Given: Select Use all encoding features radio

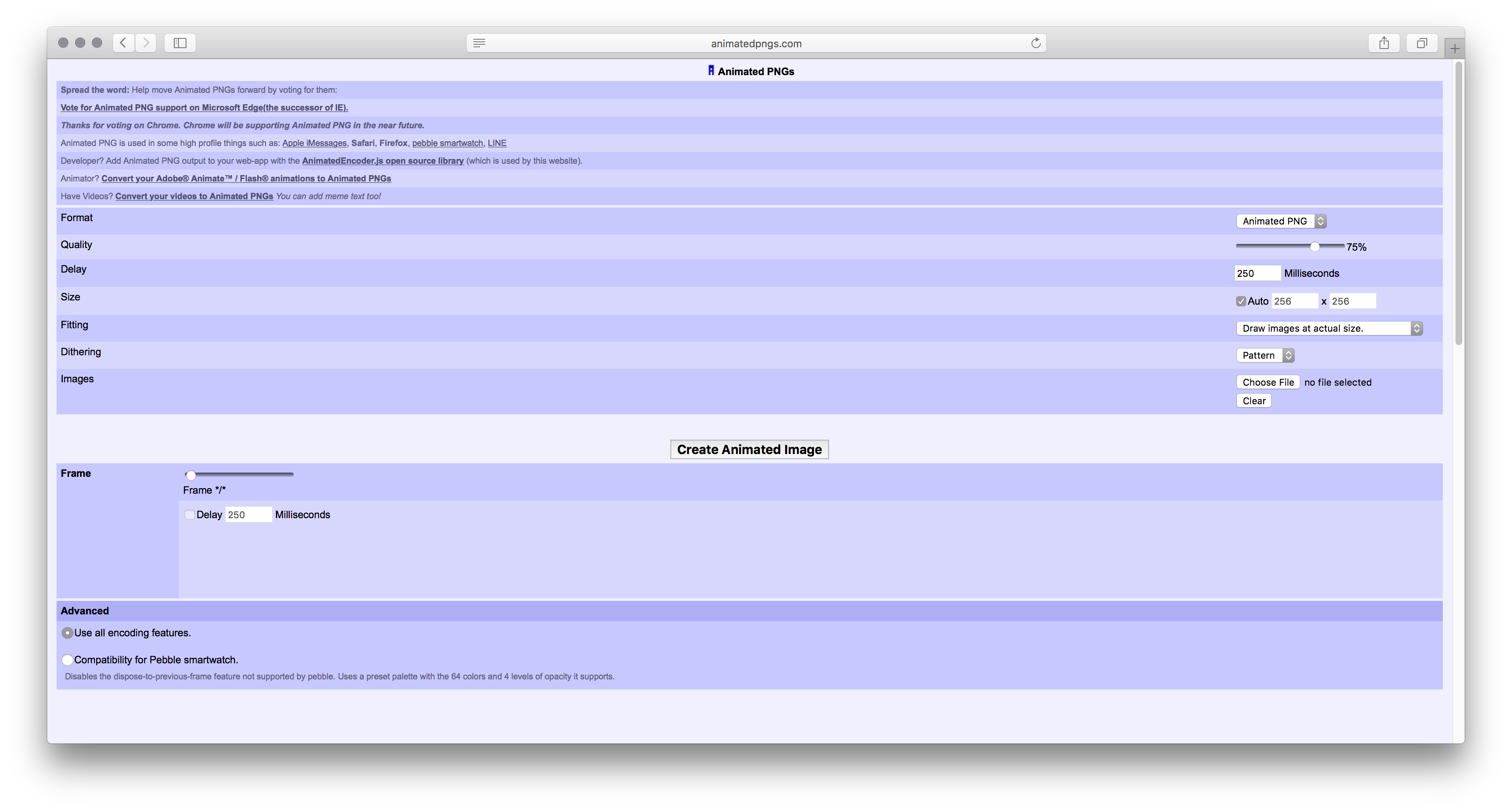Looking at the screenshot, I should tap(67, 633).
